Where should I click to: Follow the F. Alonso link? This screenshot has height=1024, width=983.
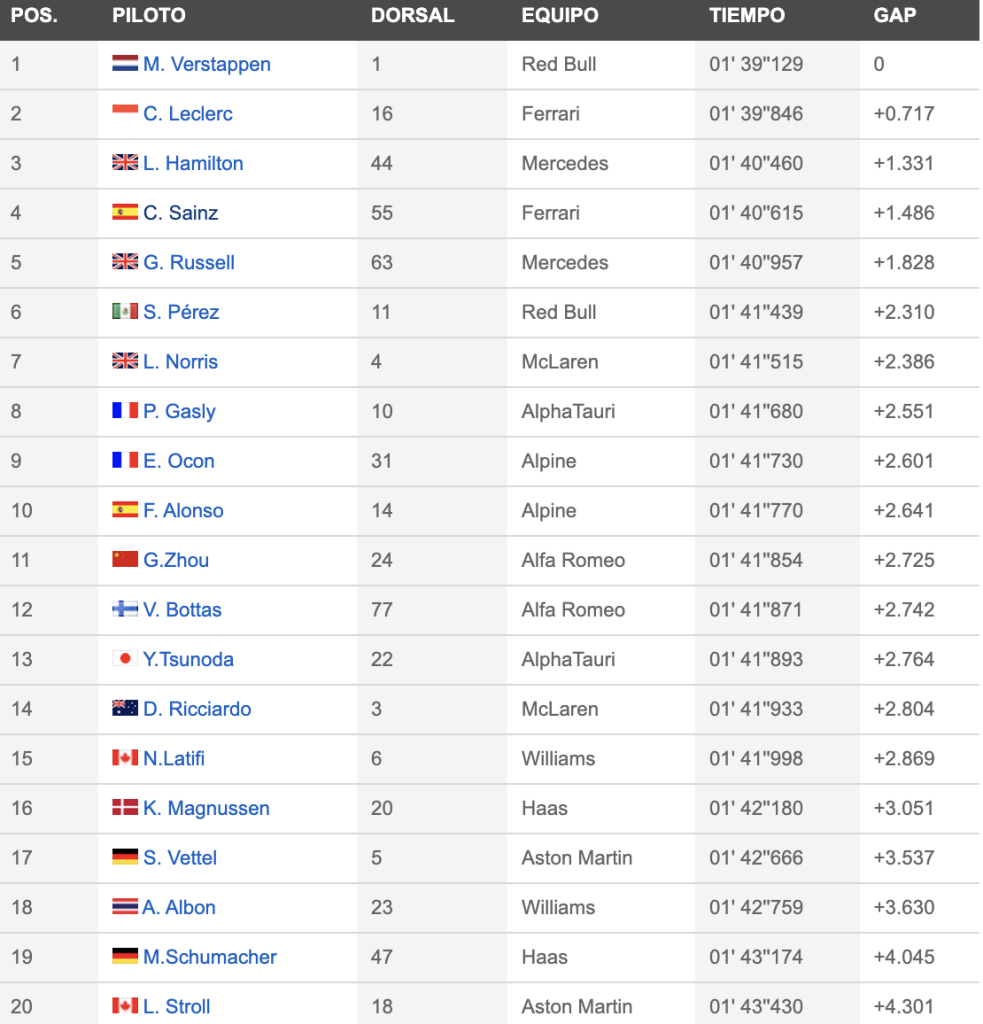[183, 511]
